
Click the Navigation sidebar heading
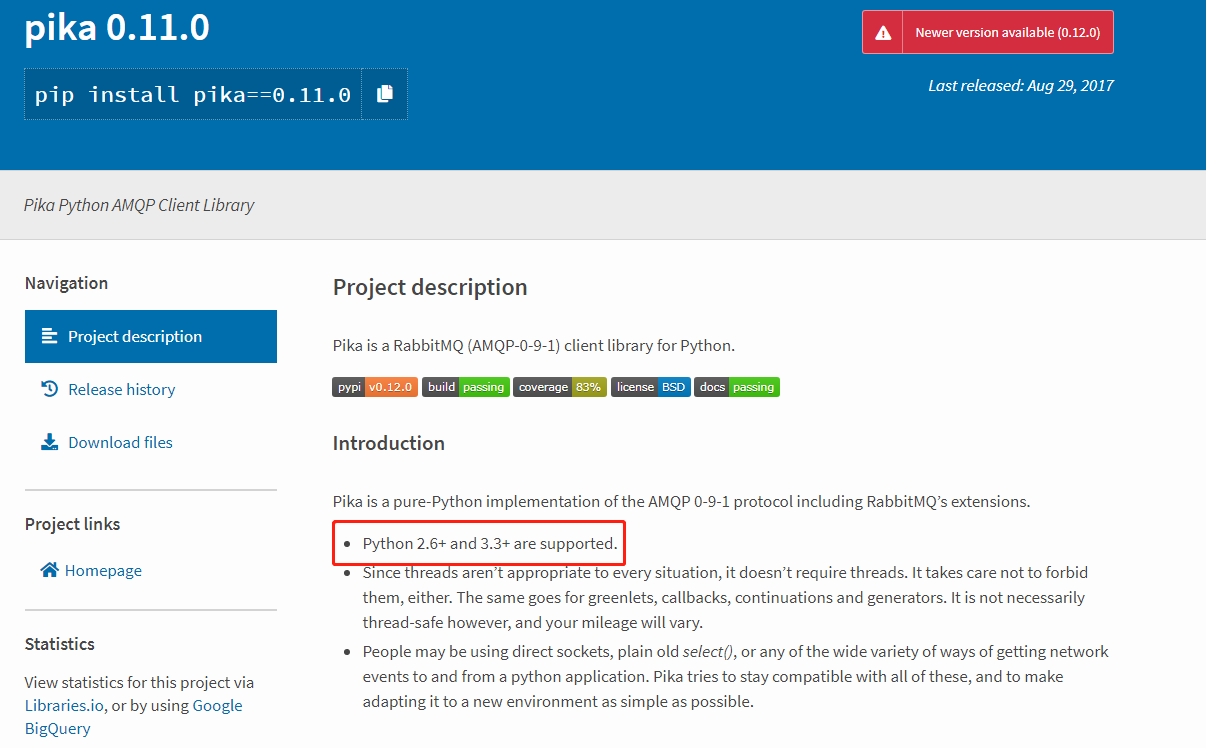click(x=66, y=283)
